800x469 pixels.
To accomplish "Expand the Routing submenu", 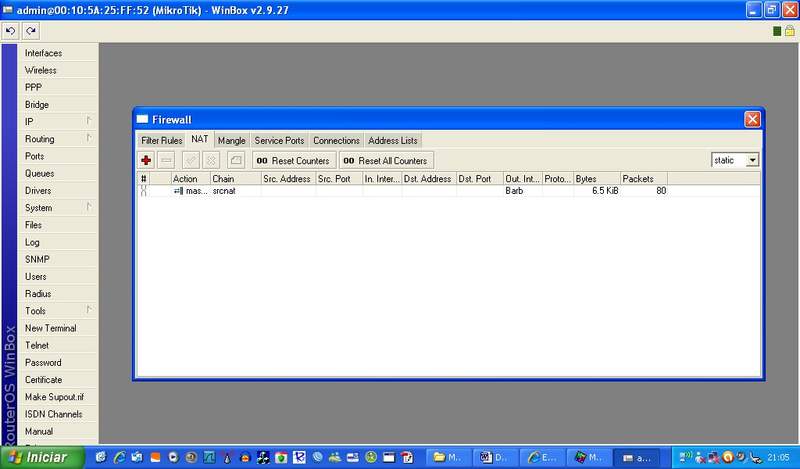I will (58, 139).
